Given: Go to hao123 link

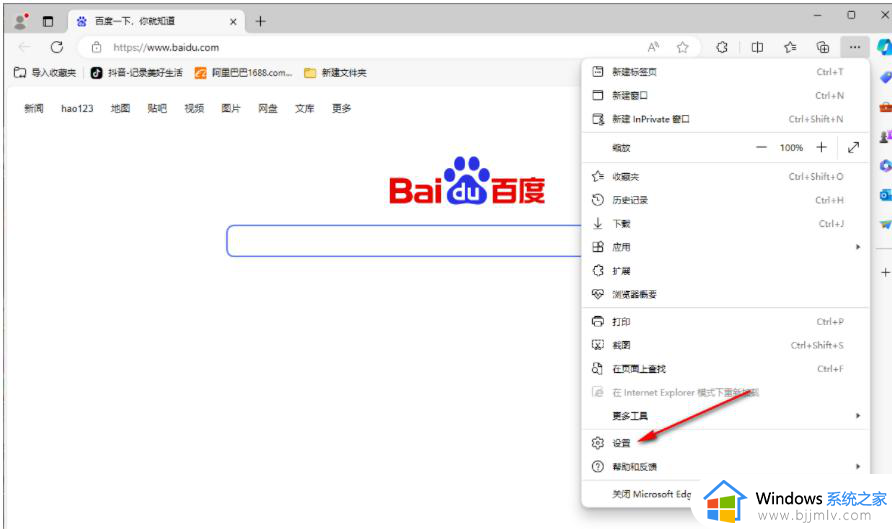Looking at the screenshot, I should [77, 108].
